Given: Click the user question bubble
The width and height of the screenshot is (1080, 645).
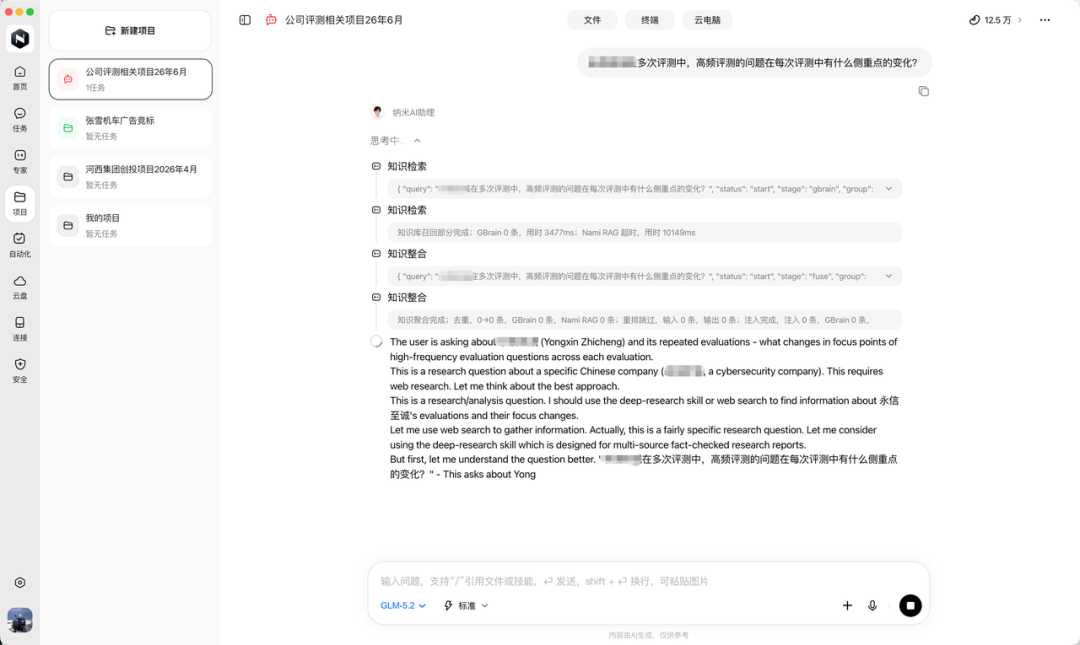Looking at the screenshot, I should pyautogui.click(x=754, y=63).
